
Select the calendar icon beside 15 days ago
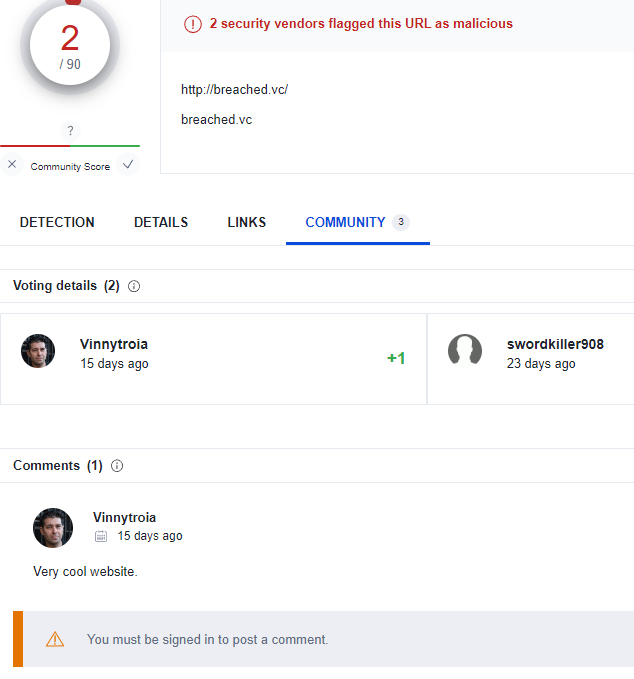[x=100, y=536]
